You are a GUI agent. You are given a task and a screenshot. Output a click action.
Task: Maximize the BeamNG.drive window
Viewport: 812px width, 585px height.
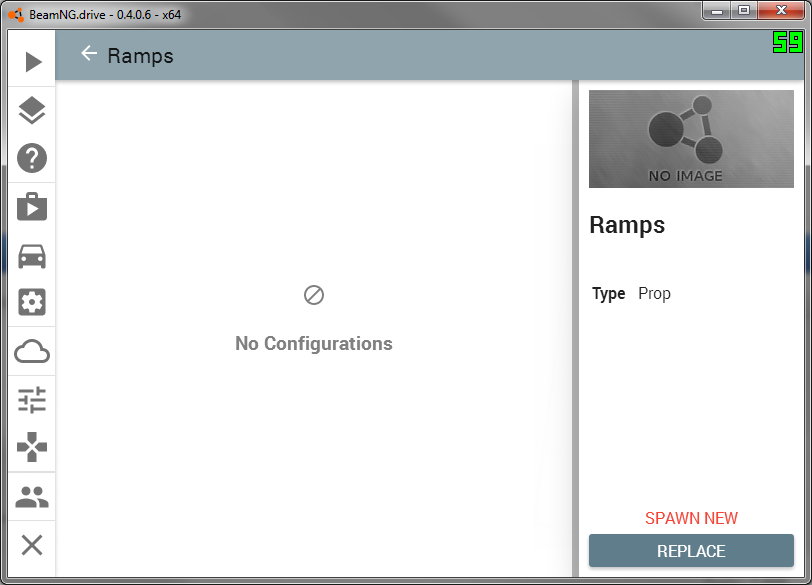[744, 10]
